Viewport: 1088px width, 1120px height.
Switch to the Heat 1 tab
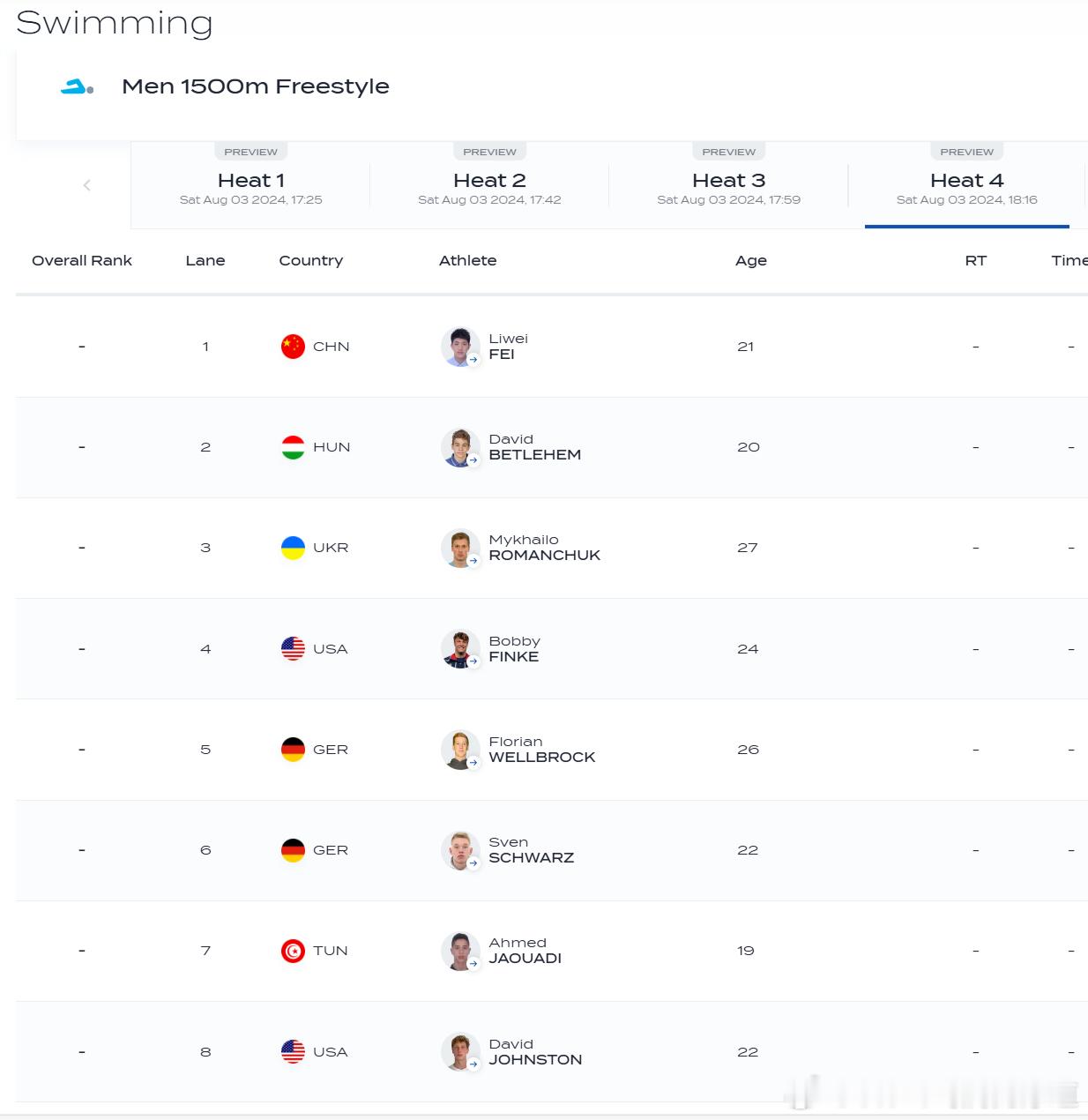click(250, 185)
